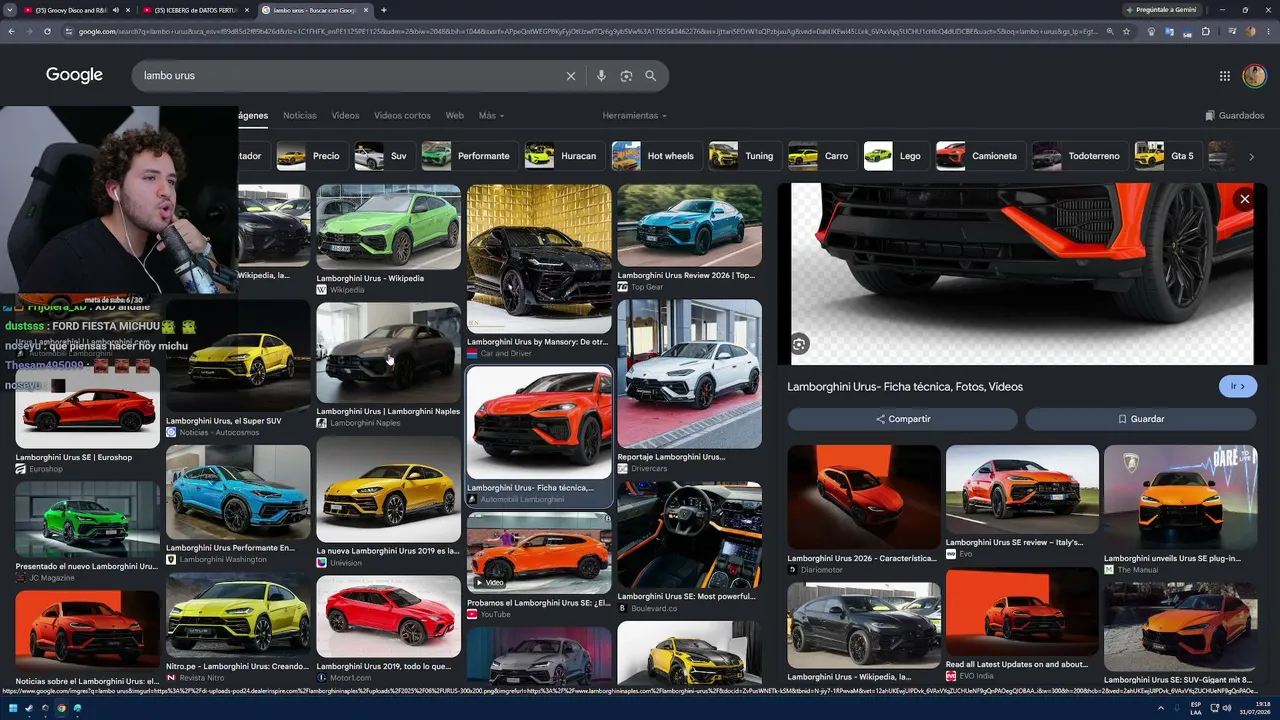This screenshot has height=720, width=1280.
Task: Open the red Urus Motor1.com thumbnail
Action: click(x=389, y=616)
